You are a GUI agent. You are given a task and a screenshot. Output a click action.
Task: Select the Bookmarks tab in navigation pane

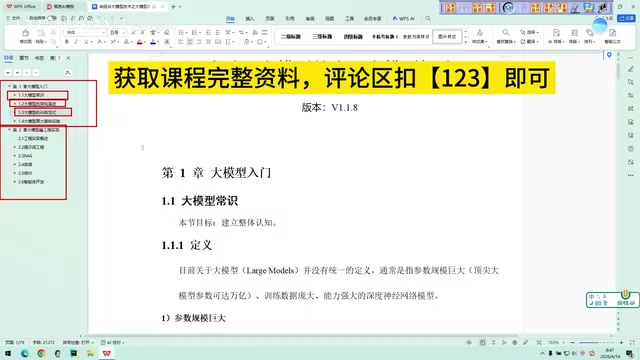(x=39, y=58)
